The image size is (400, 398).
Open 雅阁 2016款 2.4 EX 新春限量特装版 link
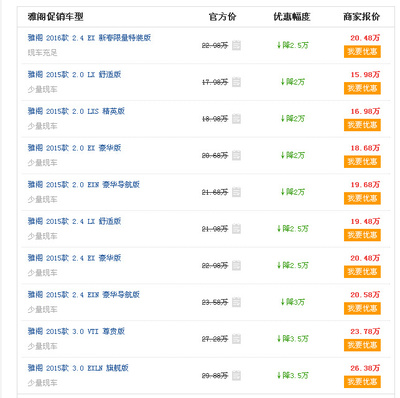(89, 38)
